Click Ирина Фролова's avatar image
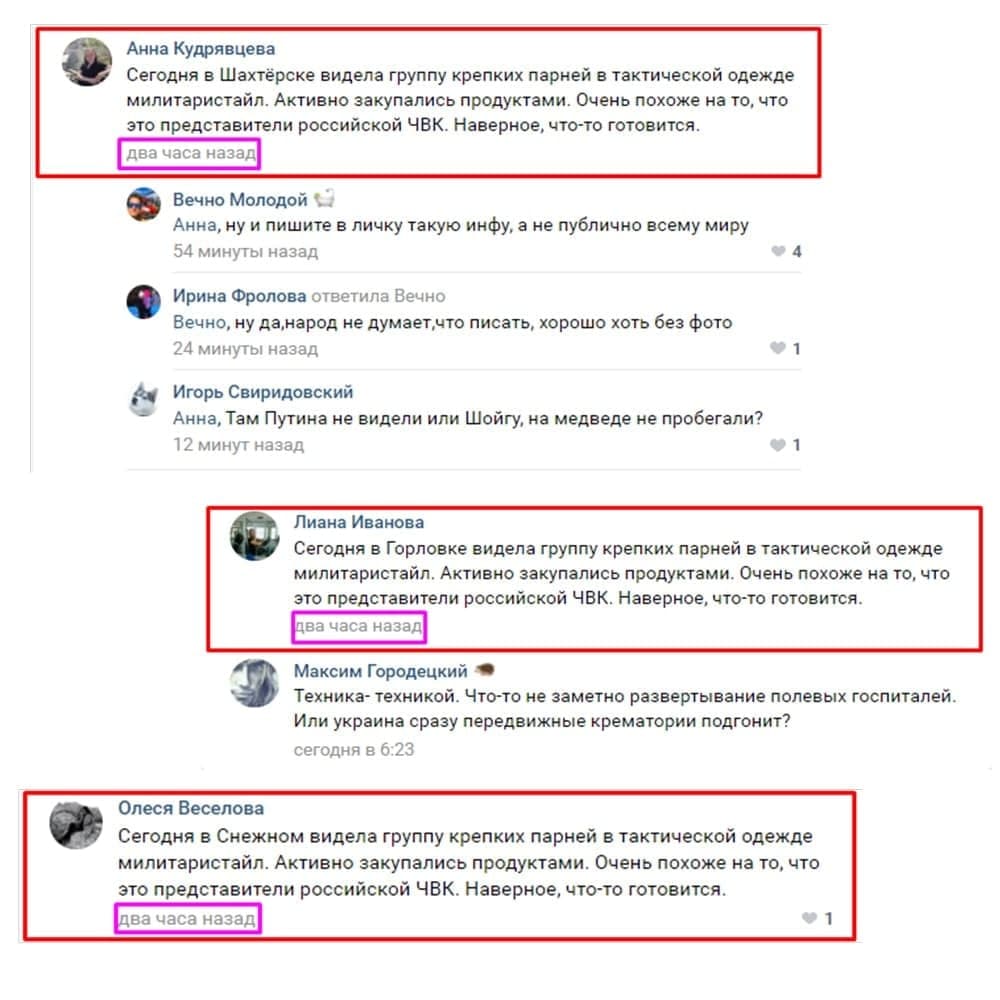Screen dimensions: 1000x1000 click(x=143, y=301)
